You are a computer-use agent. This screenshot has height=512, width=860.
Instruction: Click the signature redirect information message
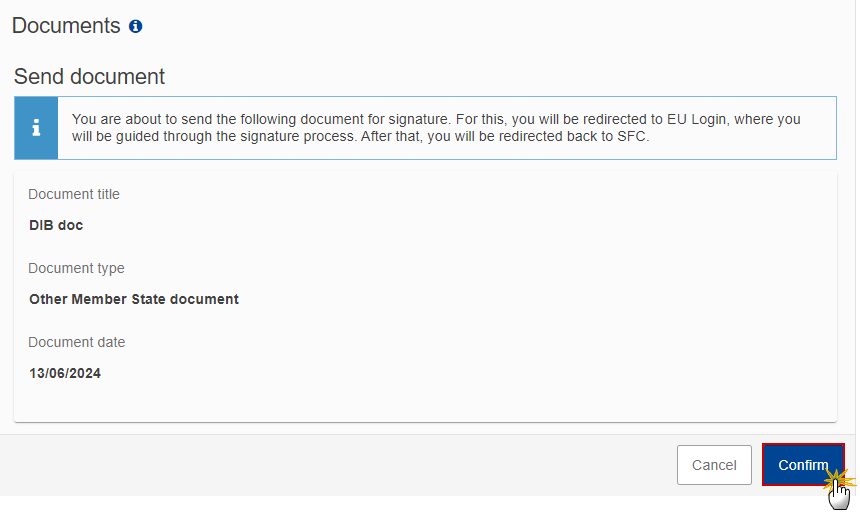point(436,128)
